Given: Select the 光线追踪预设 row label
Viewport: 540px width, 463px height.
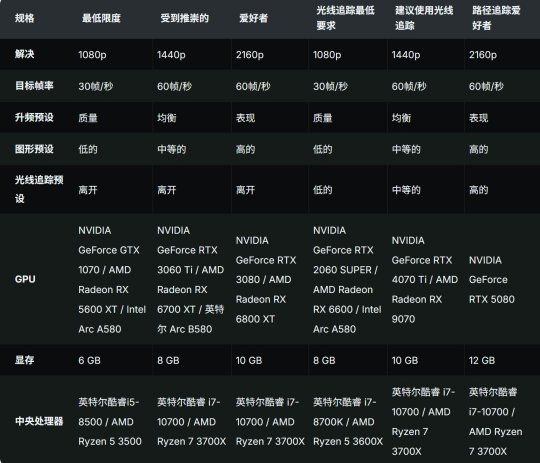Looking at the screenshot, I should click(39, 189).
